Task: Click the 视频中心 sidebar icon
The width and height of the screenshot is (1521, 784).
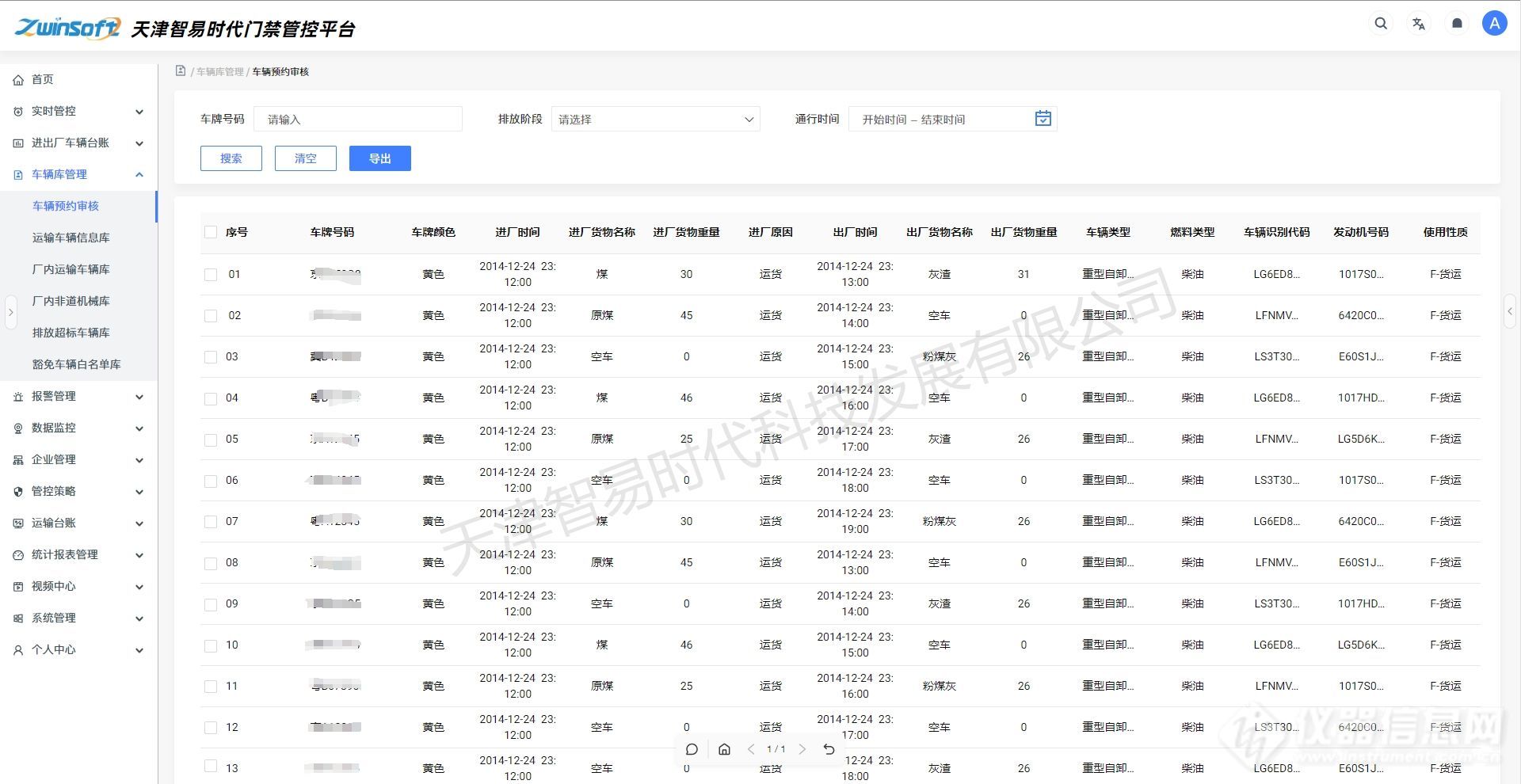Action: [x=18, y=587]
